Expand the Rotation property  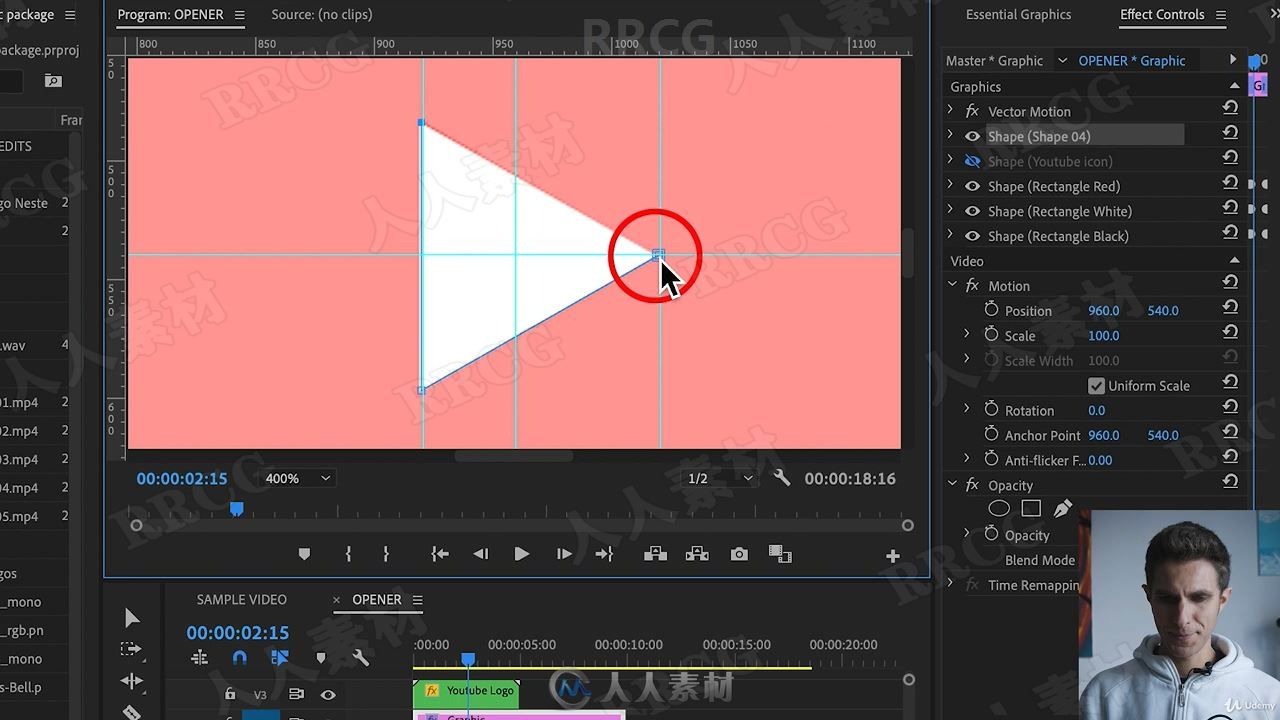(x=967, y=410)
